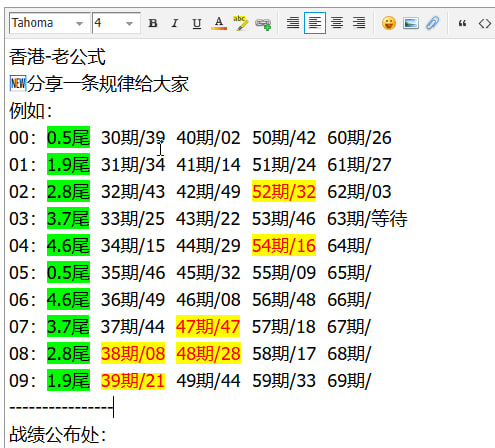Align text to the right

click(x=359, y=23)
